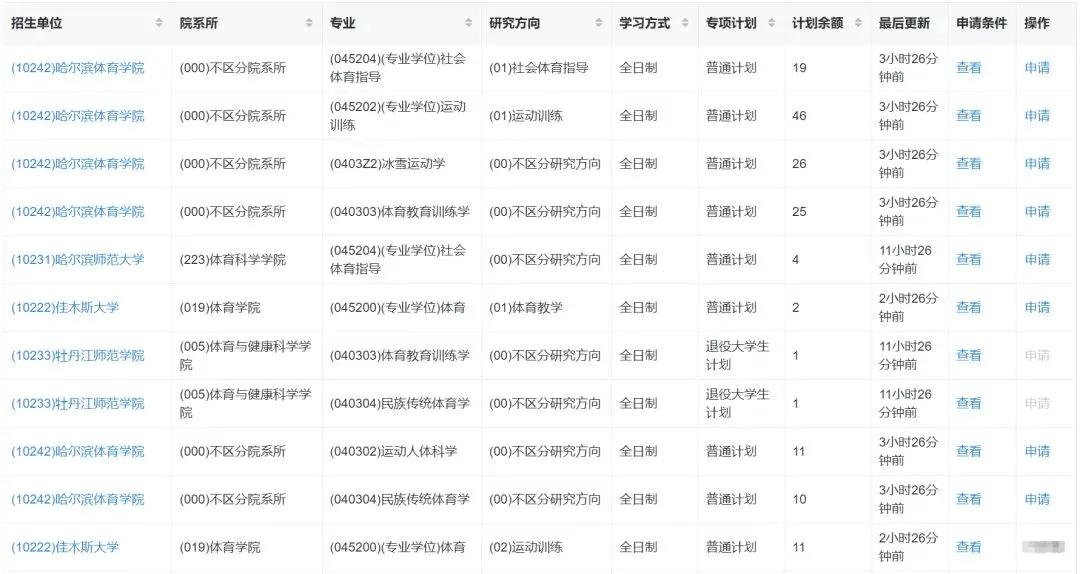The image size is (1080, 574).
Task: Apply to 运动训练 row with 46 remaining
Action: 1037,116
